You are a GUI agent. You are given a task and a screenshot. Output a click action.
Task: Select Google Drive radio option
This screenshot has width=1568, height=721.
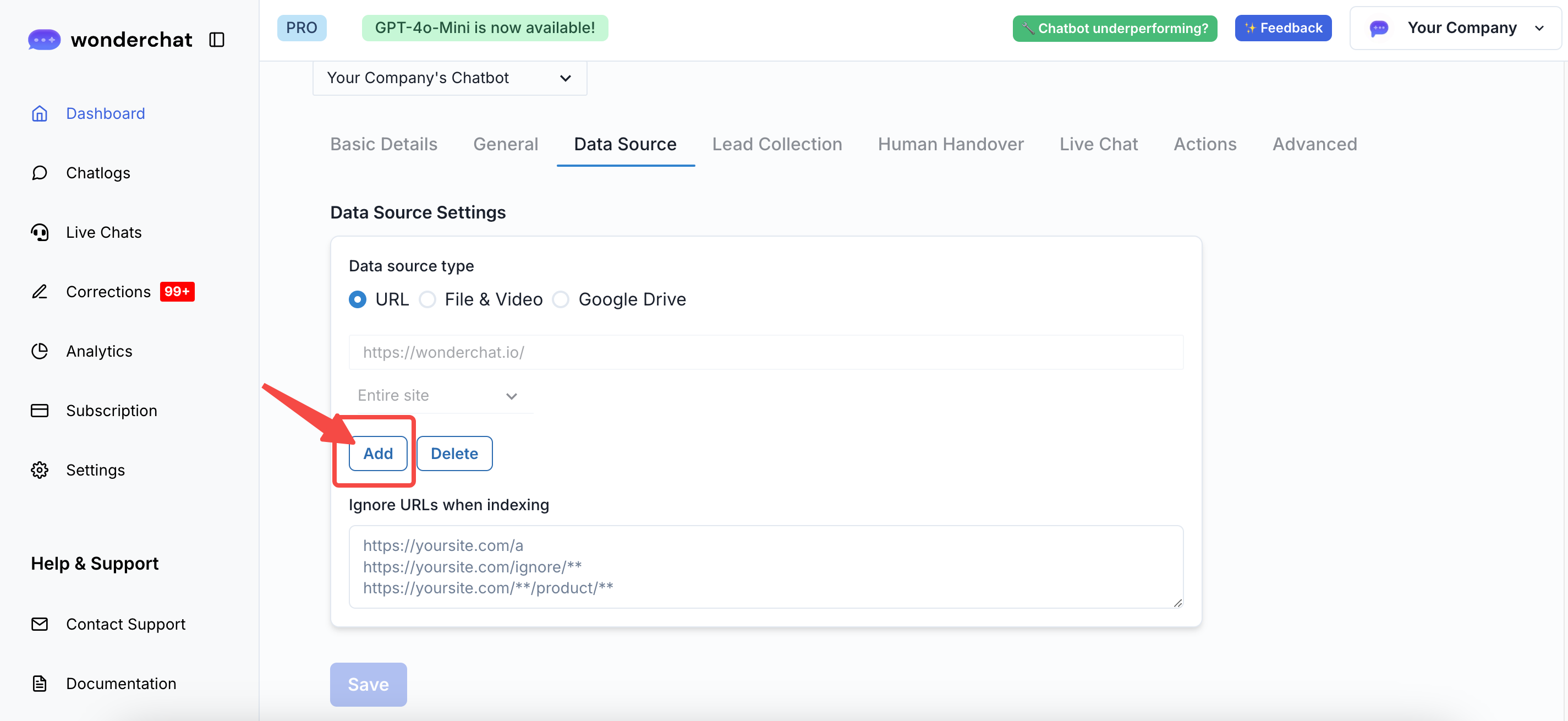(561, 299)
